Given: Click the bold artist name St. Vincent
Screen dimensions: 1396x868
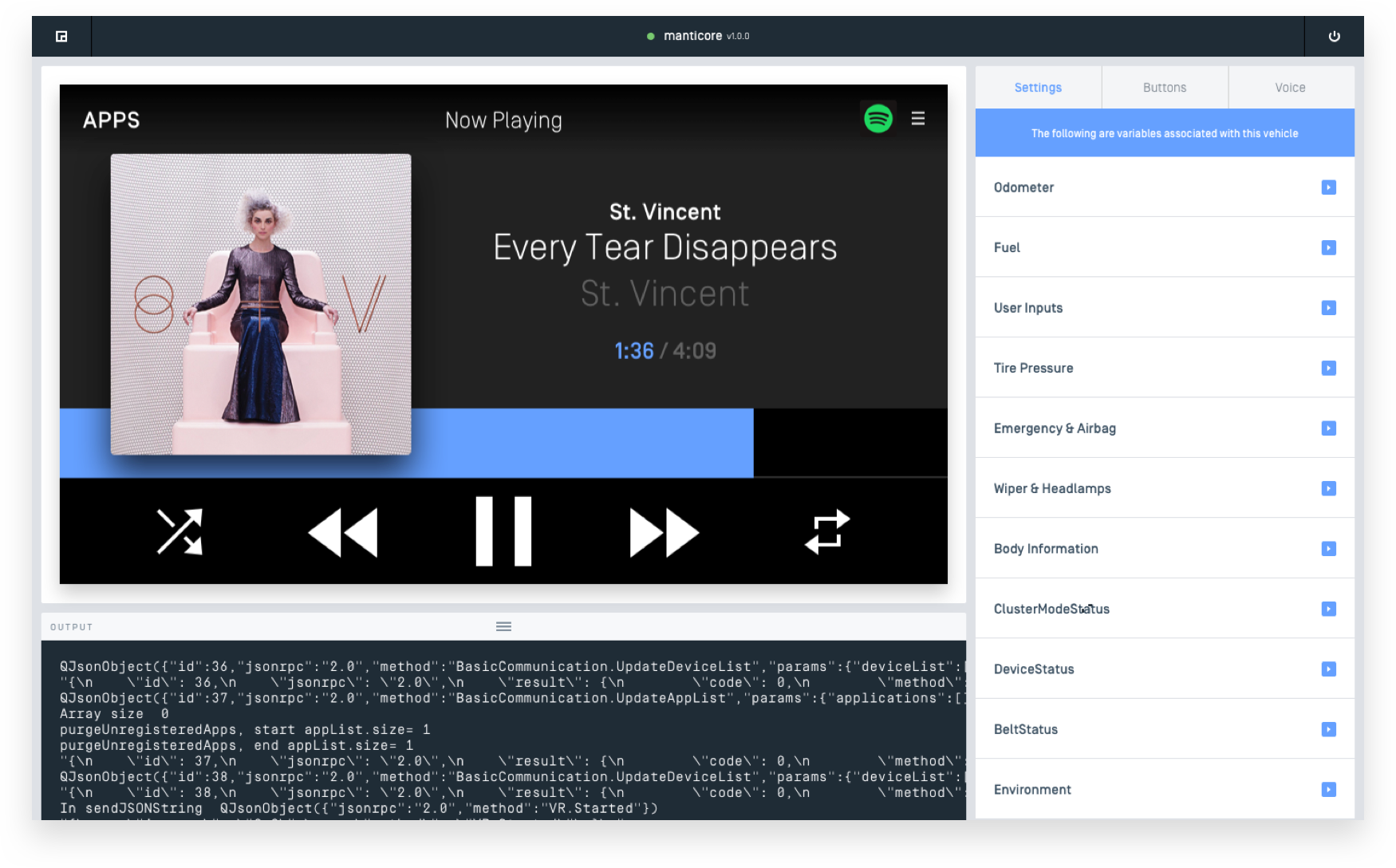Looking at the screenshot, I should pos(665,212).
